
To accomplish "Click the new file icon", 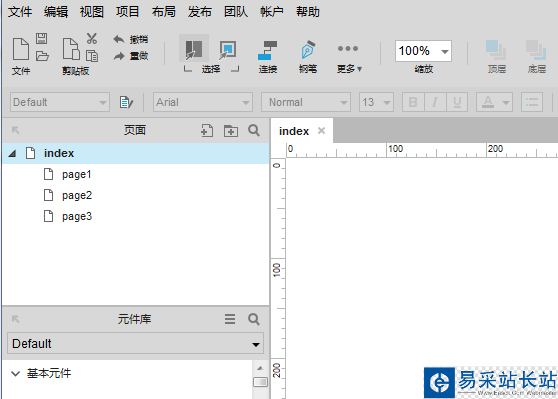I will 21,49.
